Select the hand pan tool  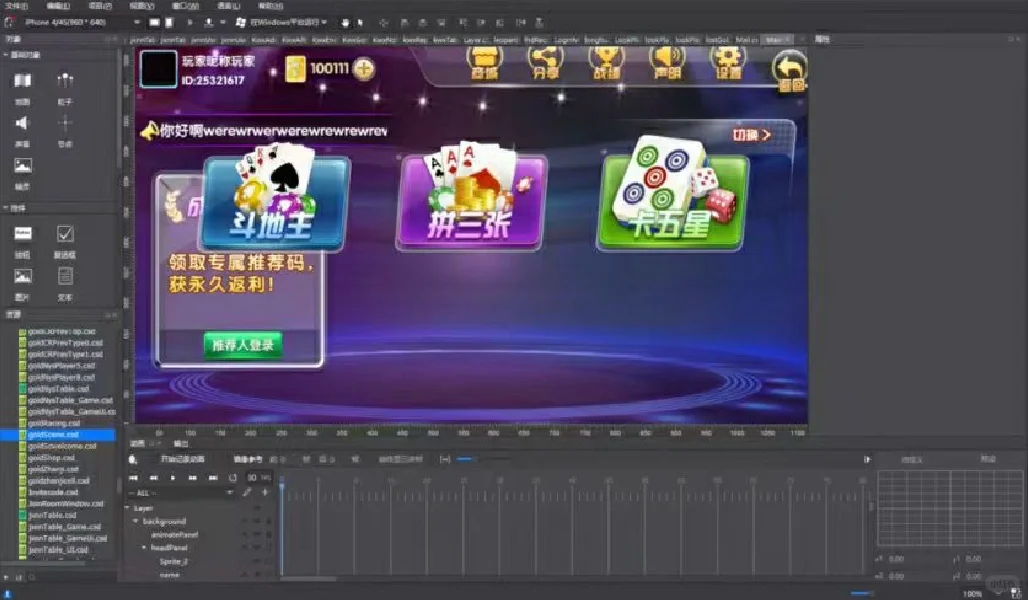(x=345, y=22)
